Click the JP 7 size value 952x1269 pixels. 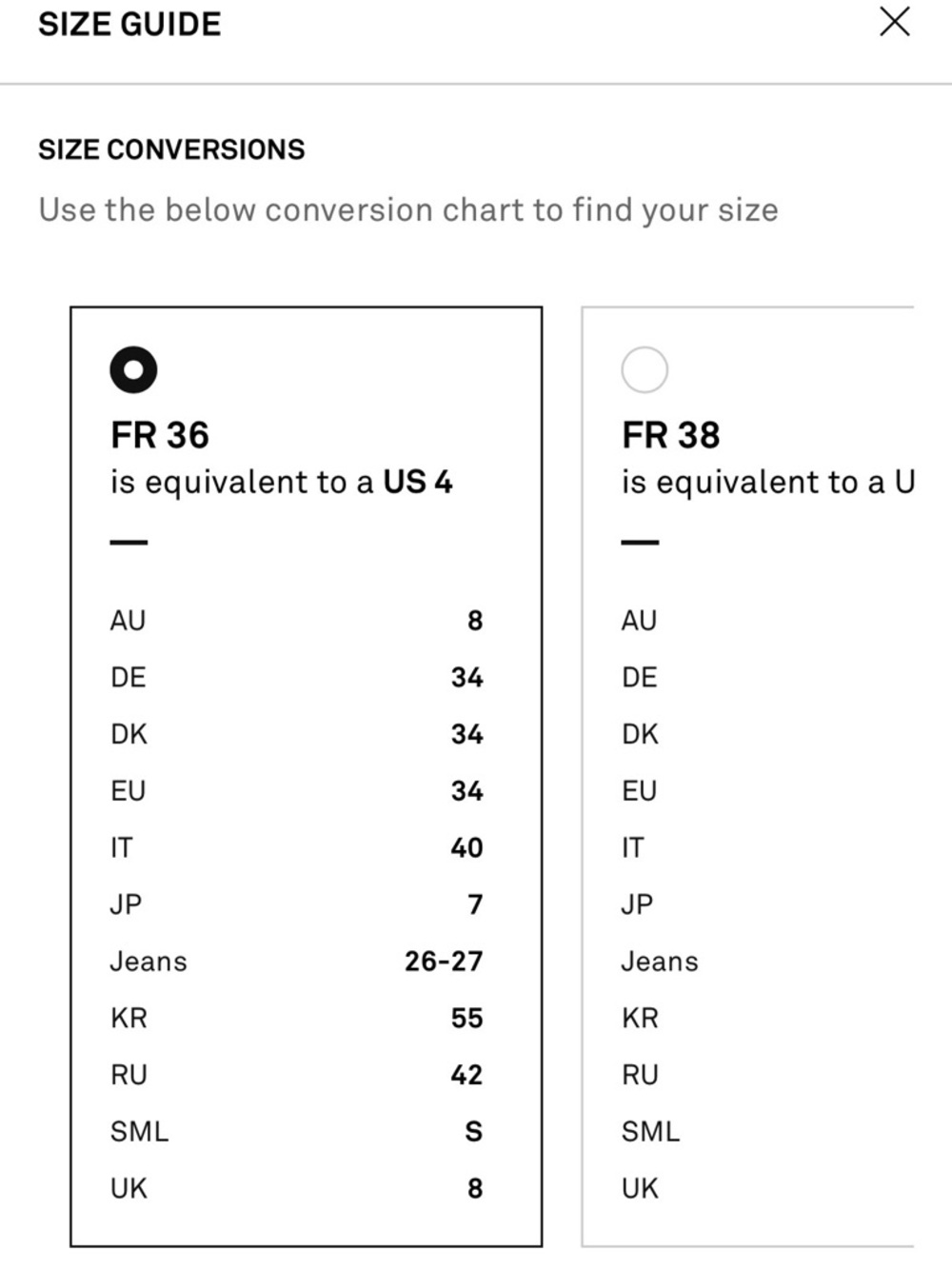coord(476,904)
